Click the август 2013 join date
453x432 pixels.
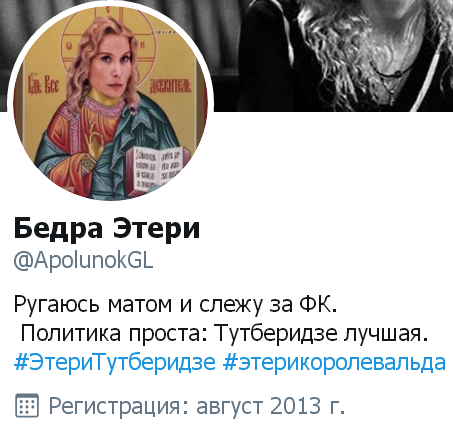tap(271, 406)
